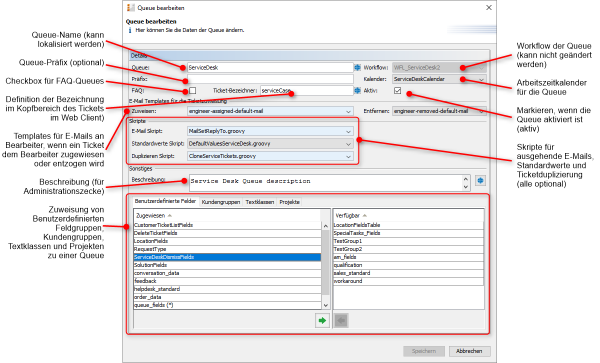Viewport: 600px width, 363px height.
Task: Select SolutionFields in assigned list
Action: (x=227, y=265)
